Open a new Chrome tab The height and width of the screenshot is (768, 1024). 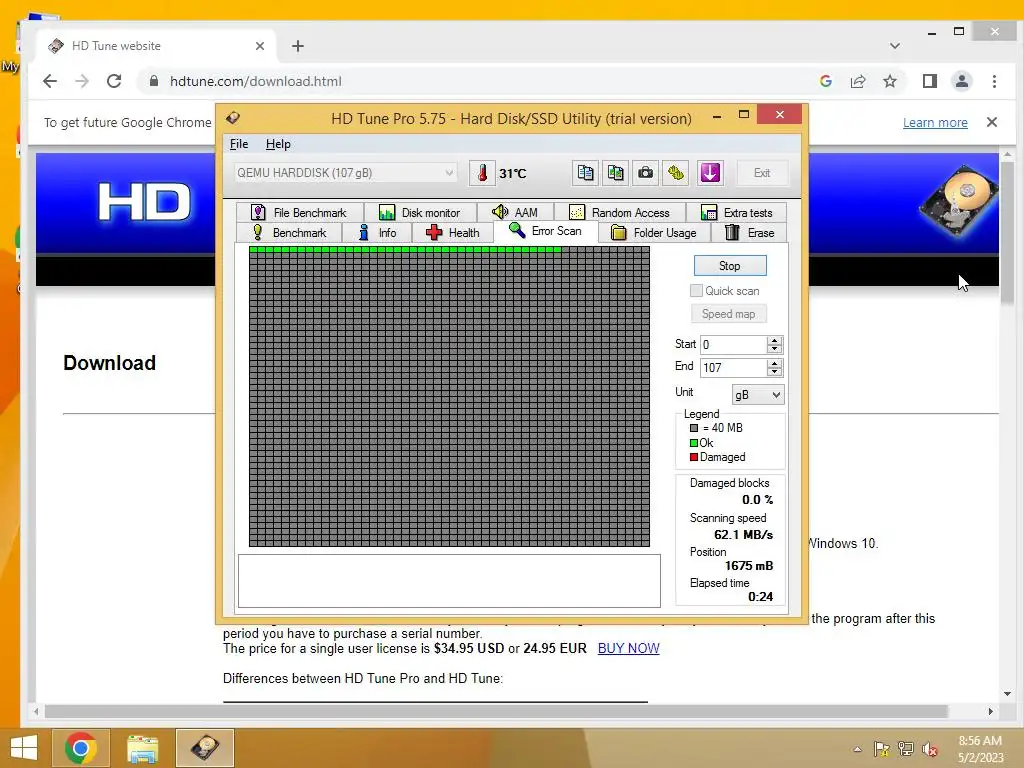click(298, 46)
